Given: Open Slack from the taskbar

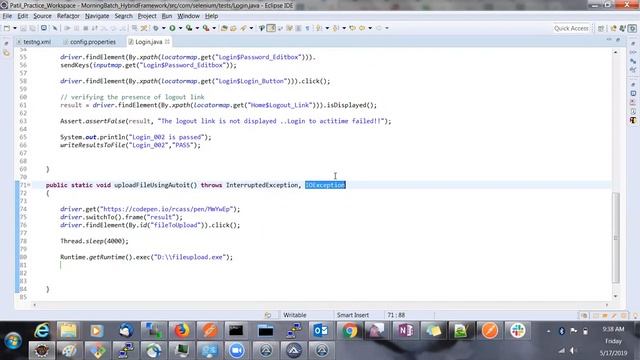Looking at the screenshot, I should pyautogui.click(x=517, y=331).
